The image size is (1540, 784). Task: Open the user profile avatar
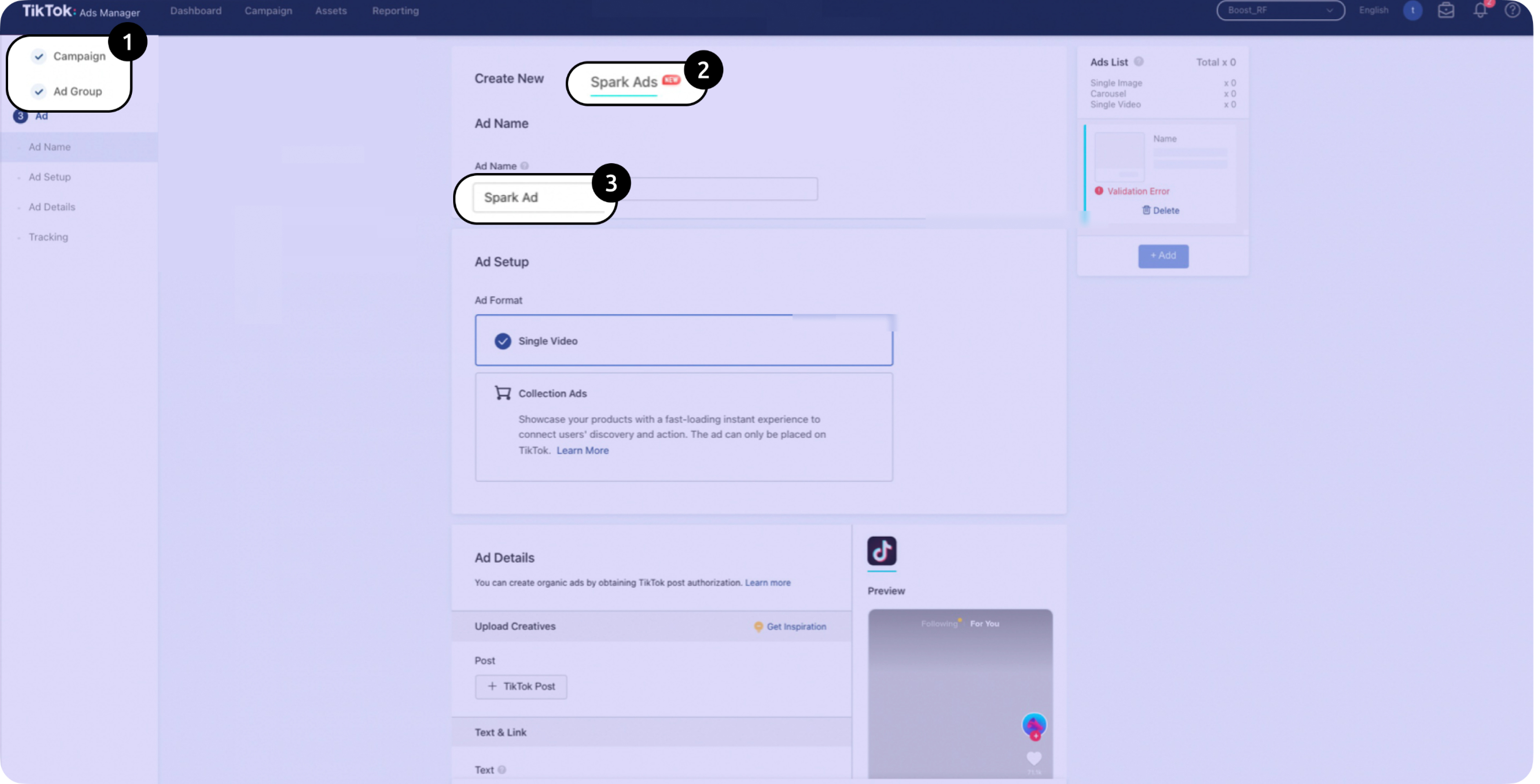tap(1412, 10)
